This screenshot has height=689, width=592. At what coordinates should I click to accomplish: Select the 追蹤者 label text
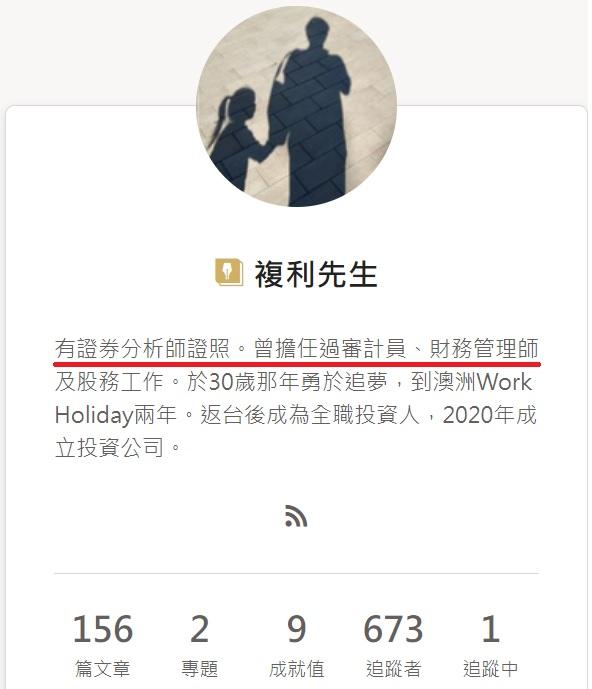[x=393, y=669]
